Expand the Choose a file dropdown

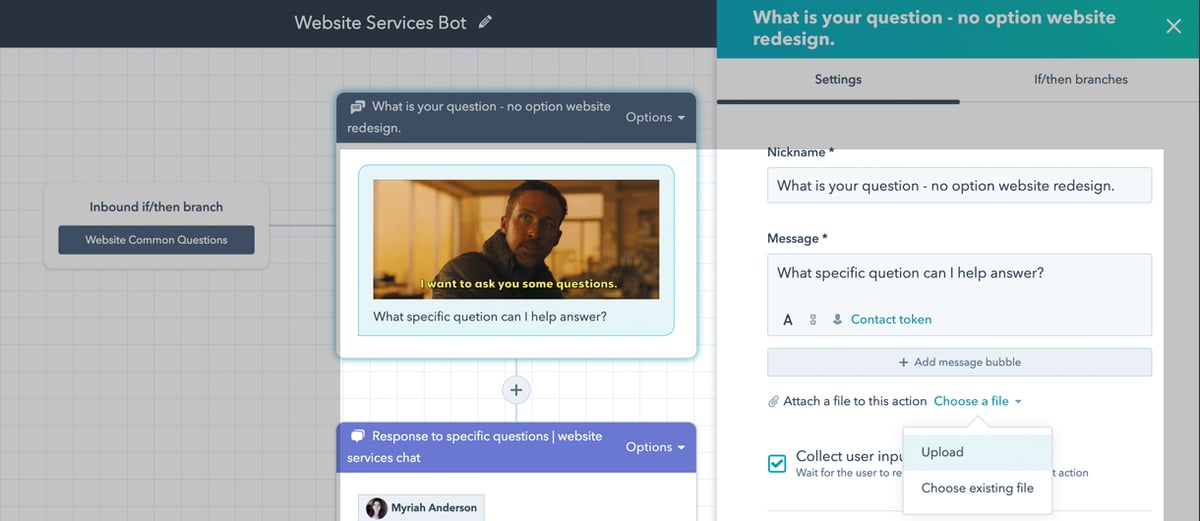(x=978, y=401)
